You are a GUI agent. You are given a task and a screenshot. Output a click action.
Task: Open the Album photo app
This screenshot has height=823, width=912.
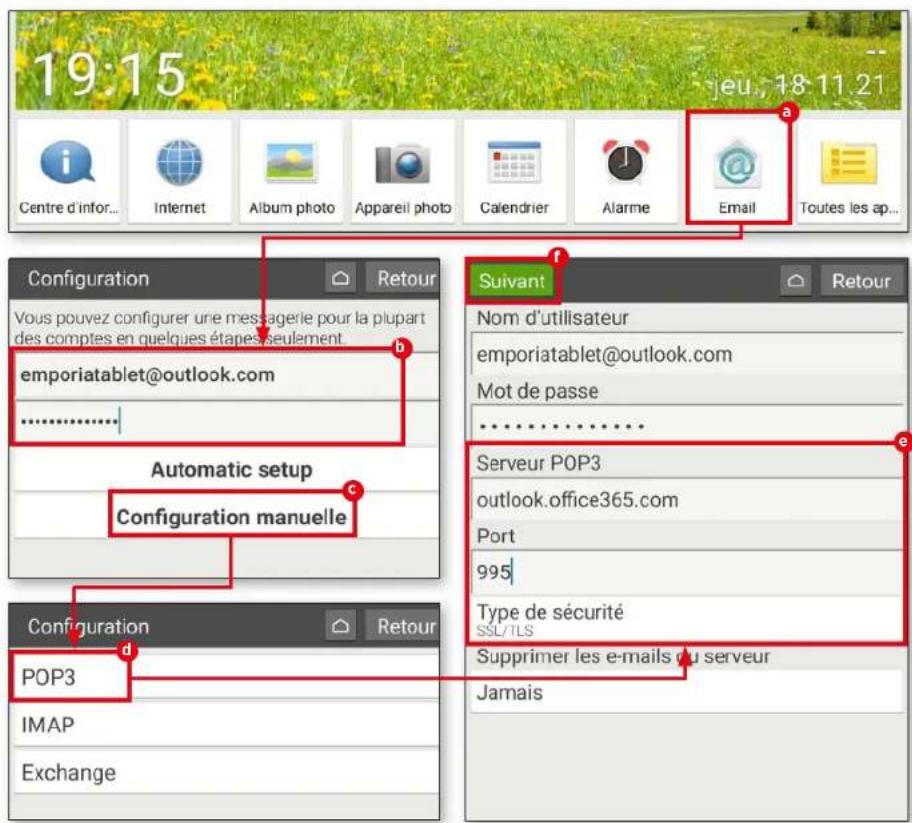[x=291, y=172]
